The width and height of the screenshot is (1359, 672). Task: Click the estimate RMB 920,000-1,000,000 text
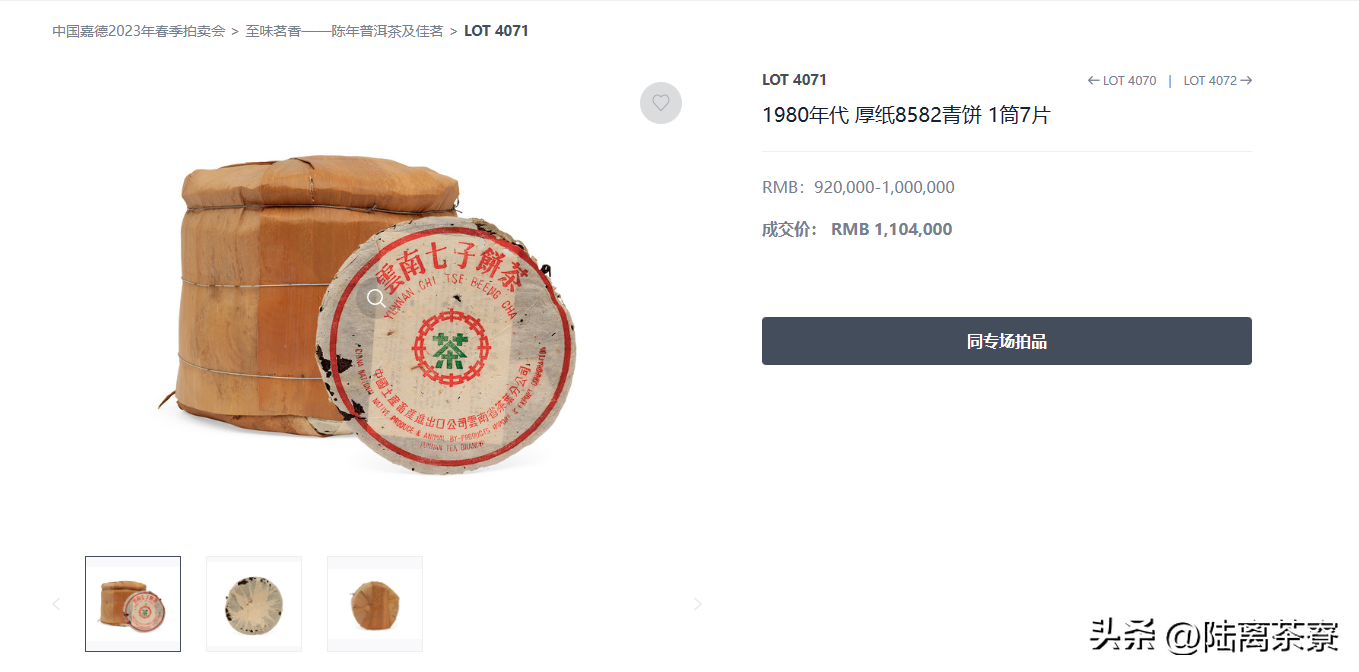pos(858,187)
